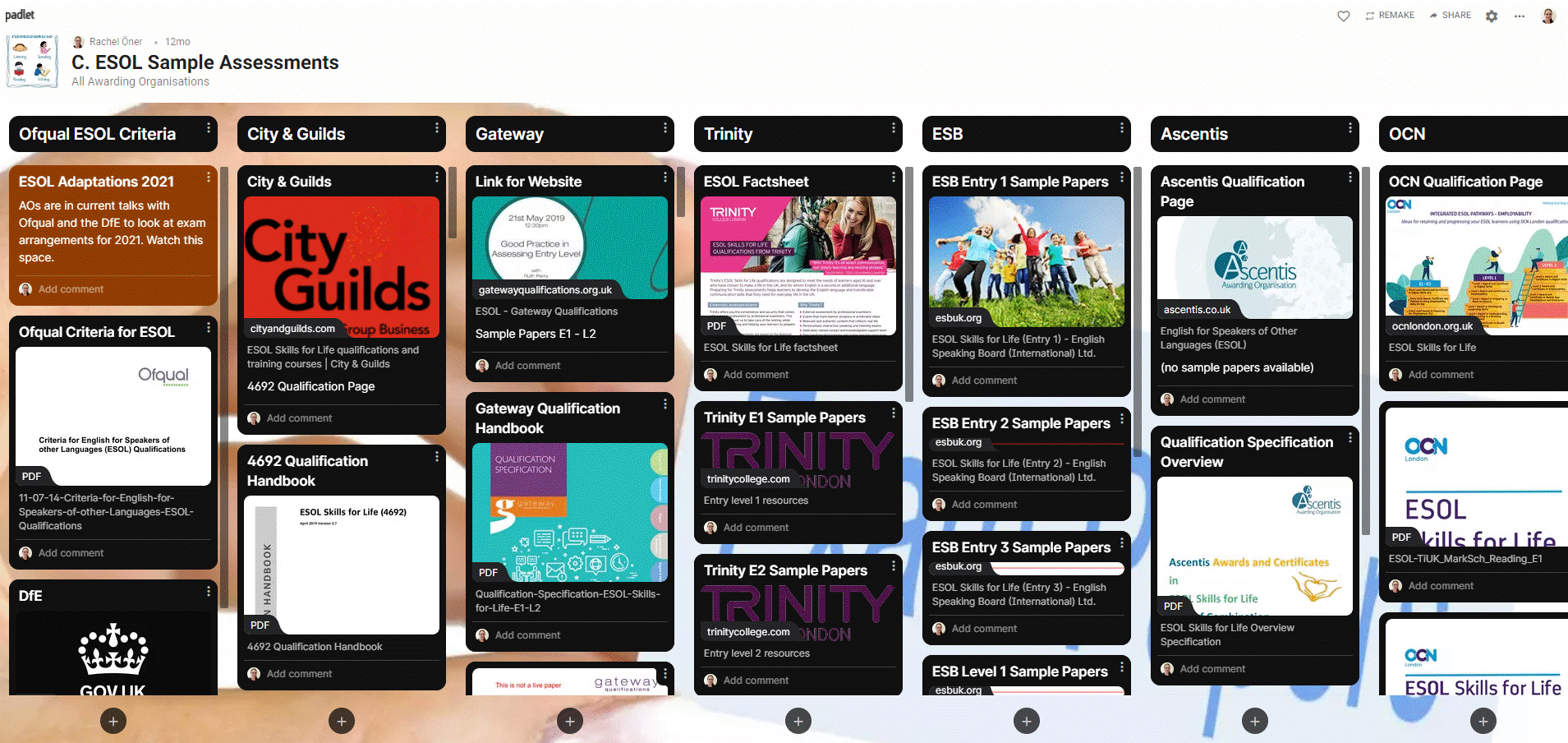Viewport: 1568px width, 743px height.
Task: Click the ESB column scrollbar
Action: click(x=1138, y=312)
